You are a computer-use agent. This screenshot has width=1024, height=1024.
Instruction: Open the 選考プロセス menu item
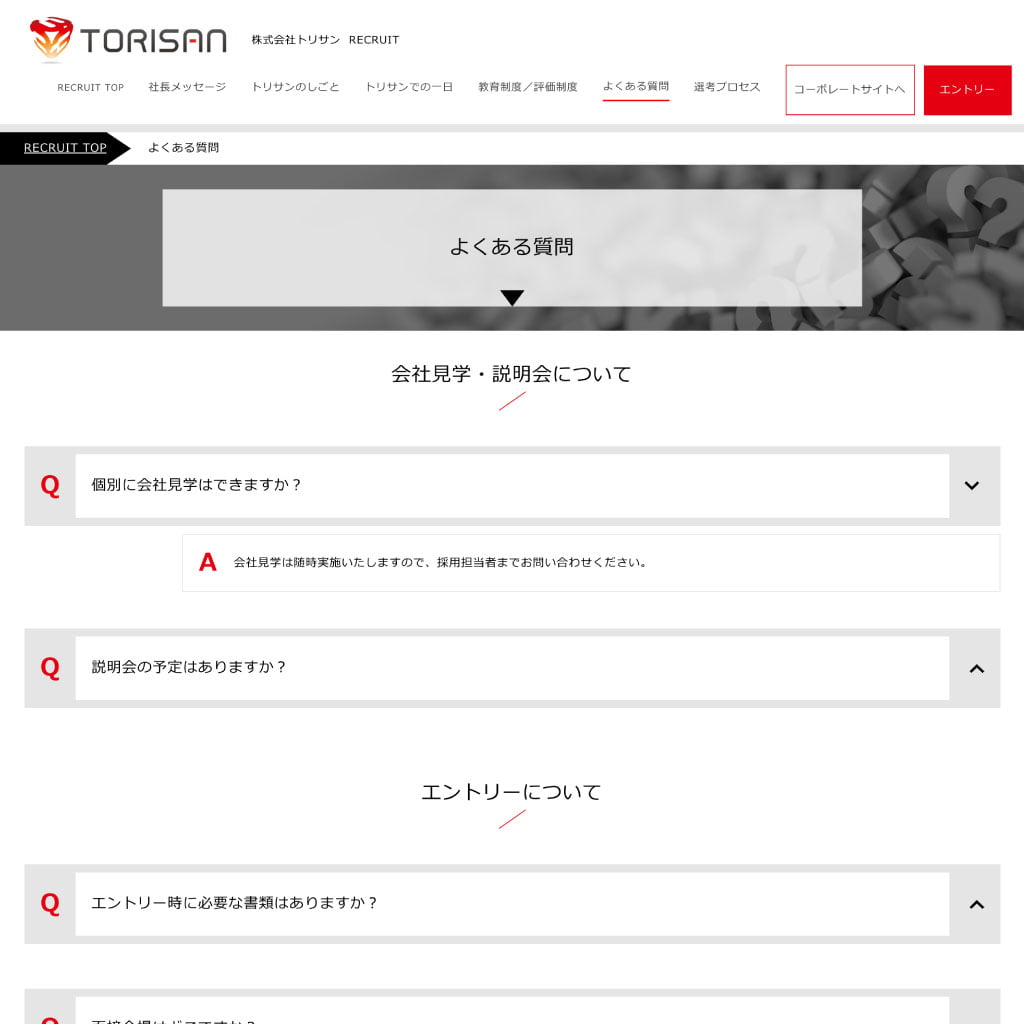point(727,87)
